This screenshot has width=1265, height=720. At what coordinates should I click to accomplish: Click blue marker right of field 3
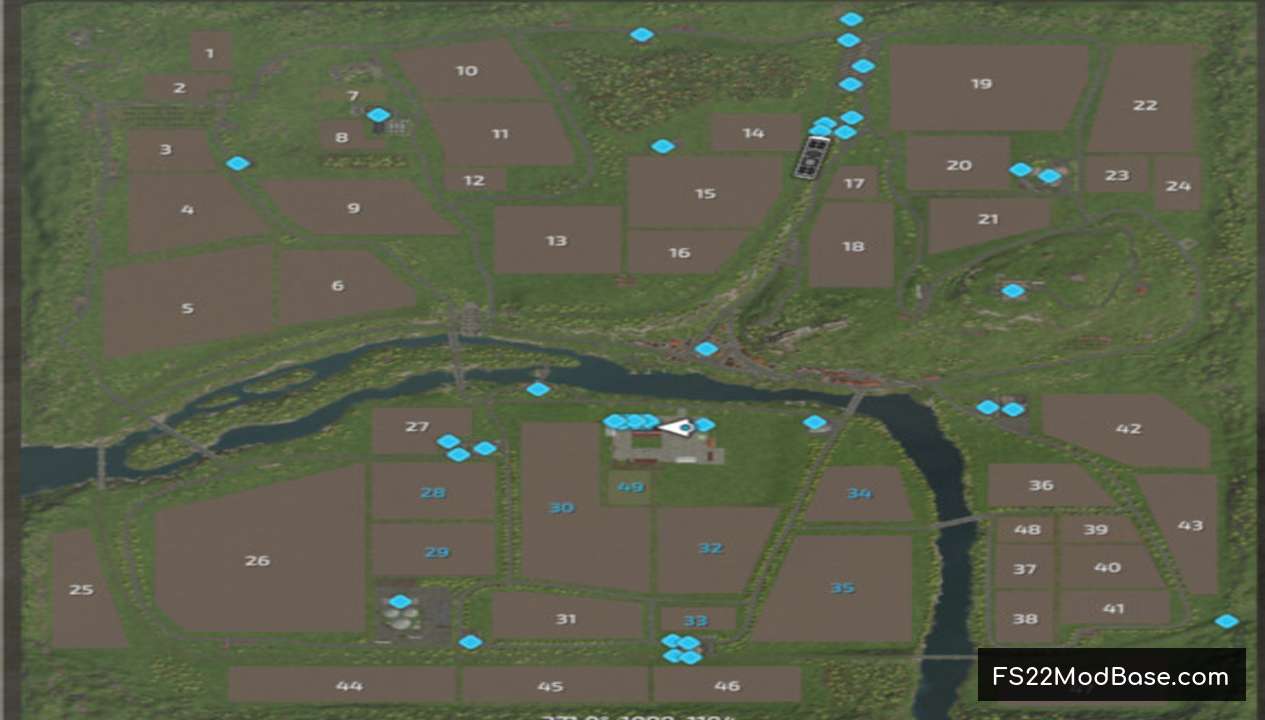[237, 163]
